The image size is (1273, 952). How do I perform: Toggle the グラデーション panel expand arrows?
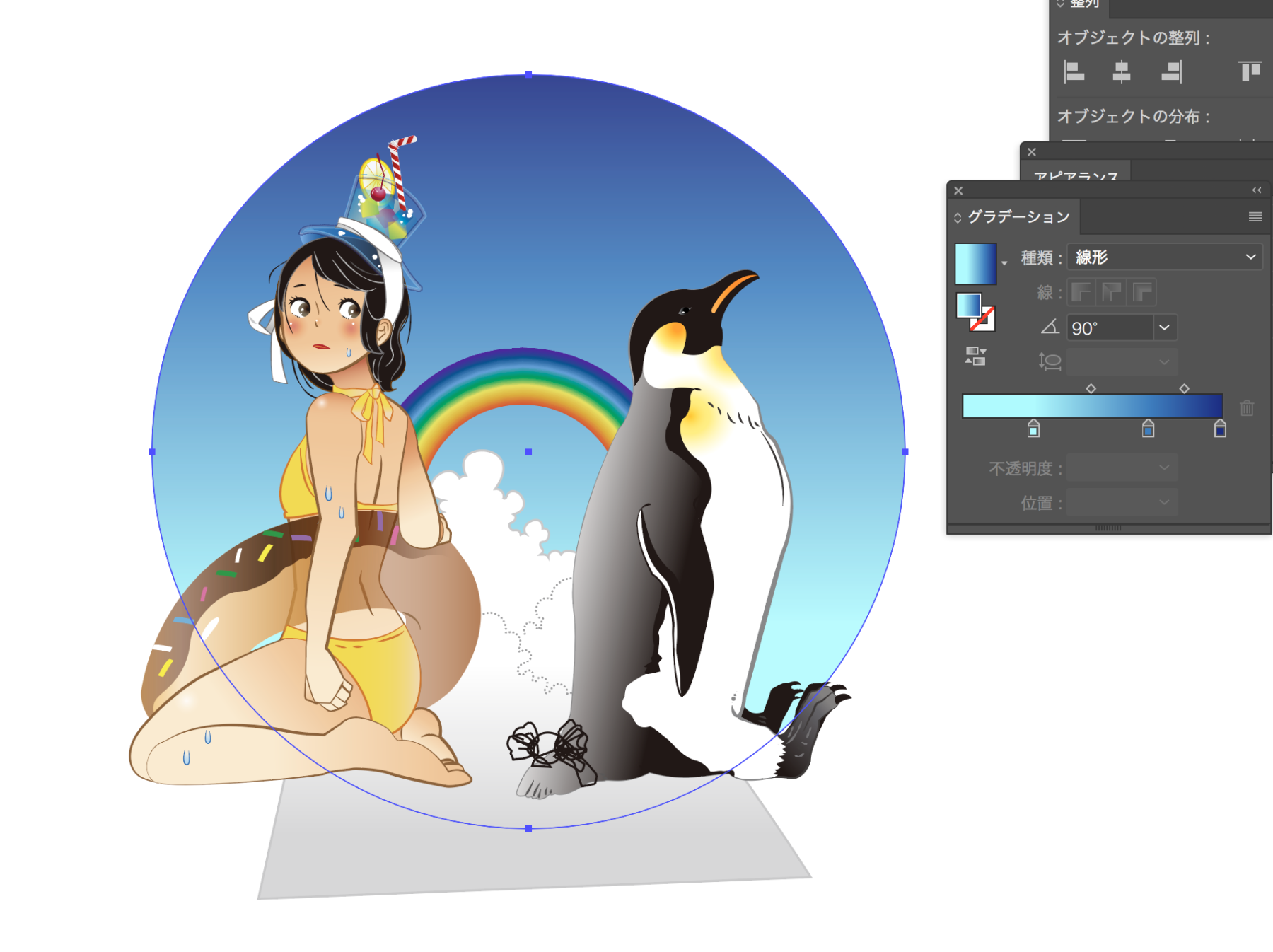click(958, 217)
